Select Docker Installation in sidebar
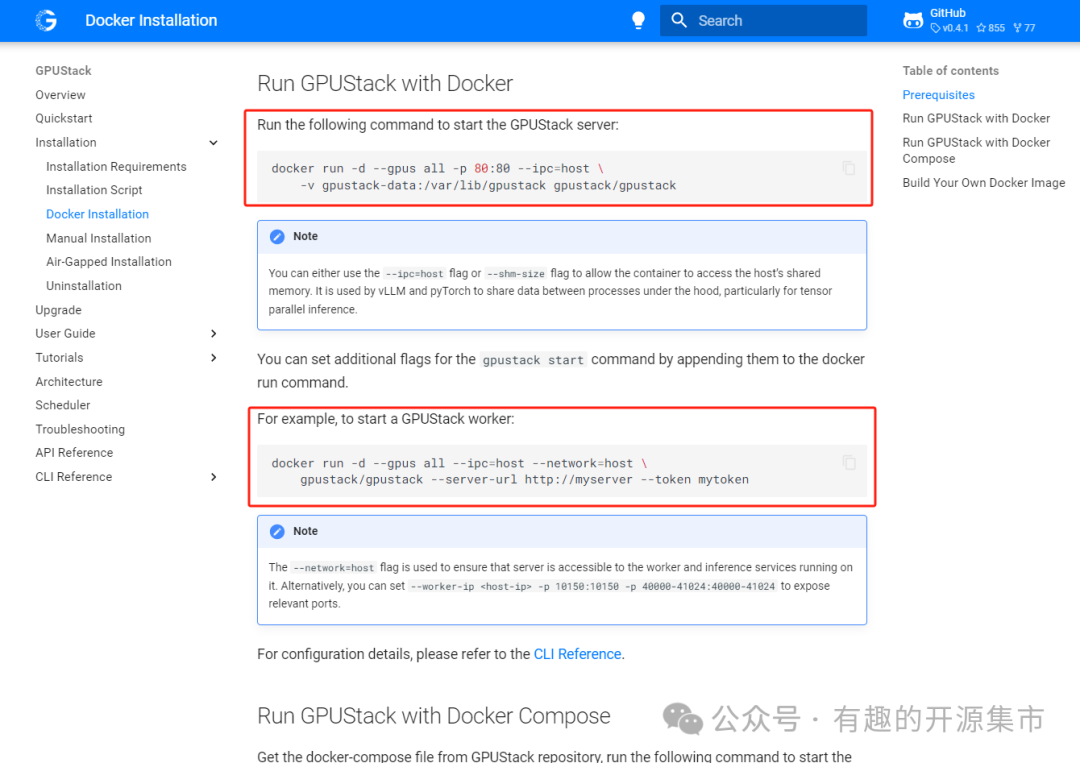The height and width of the screenshot is (763, 1080). tap(97, 214)
